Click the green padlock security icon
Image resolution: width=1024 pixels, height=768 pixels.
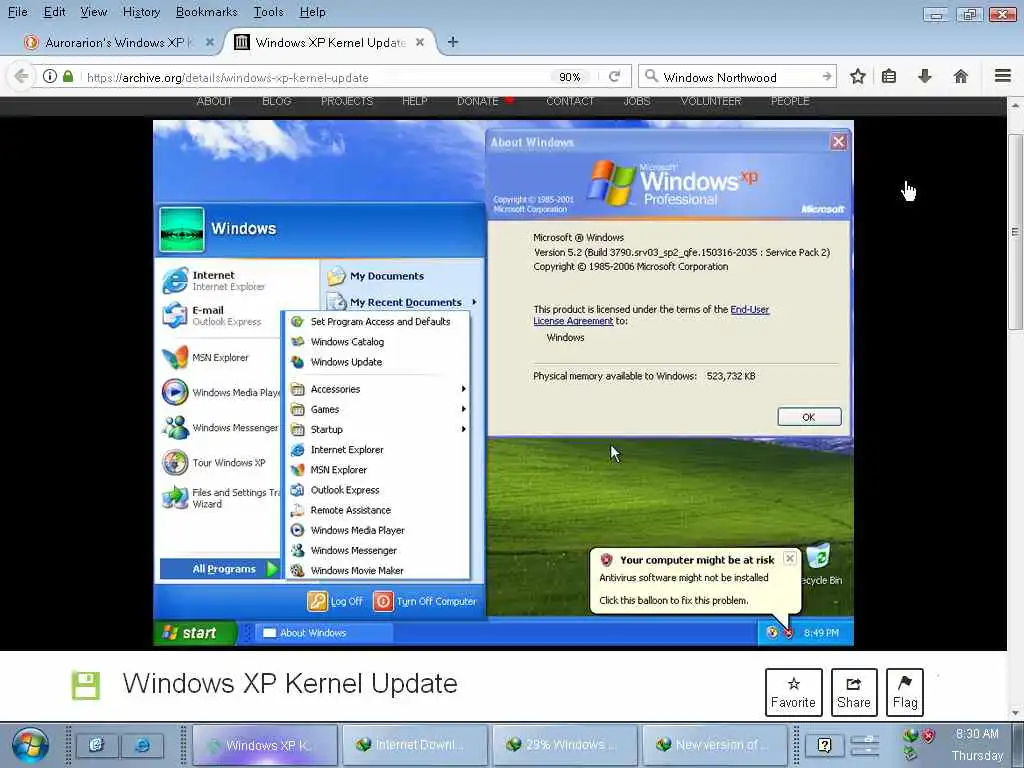68,76
